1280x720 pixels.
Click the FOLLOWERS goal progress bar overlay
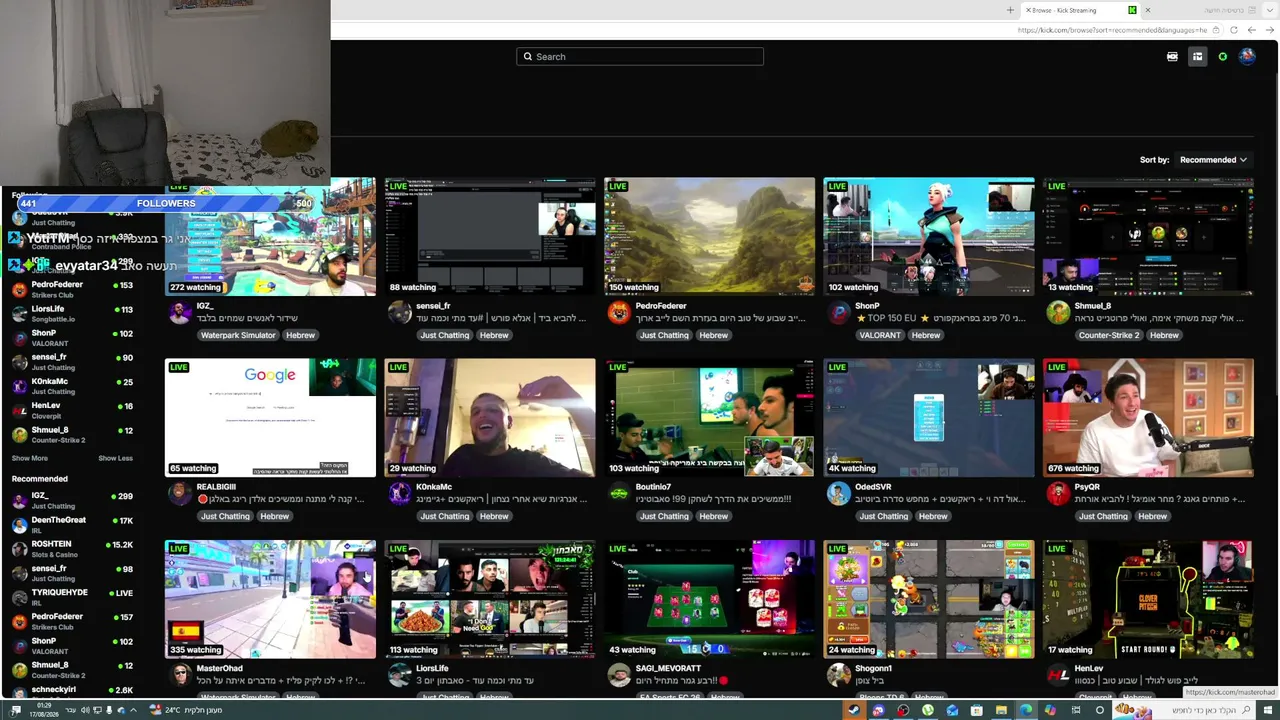(x=165, y=203)
